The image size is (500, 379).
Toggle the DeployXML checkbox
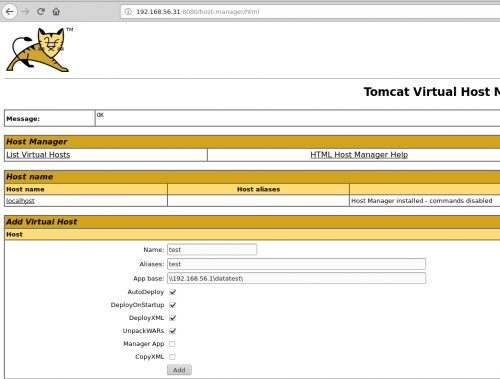(x=172, y=318)
